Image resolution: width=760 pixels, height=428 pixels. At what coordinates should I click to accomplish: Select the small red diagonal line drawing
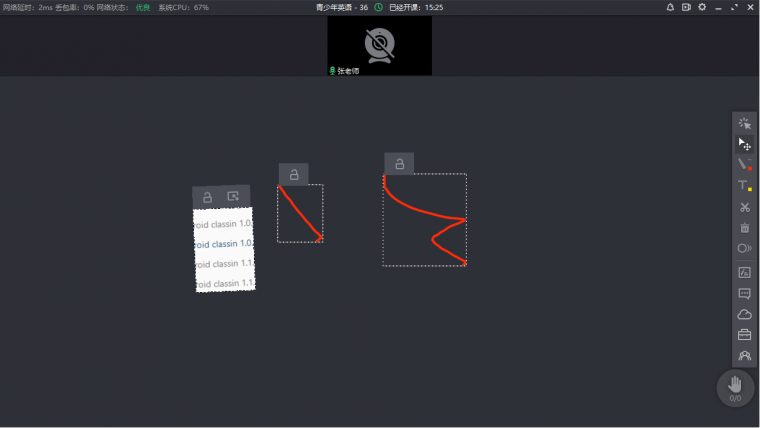tap(300, 213)
